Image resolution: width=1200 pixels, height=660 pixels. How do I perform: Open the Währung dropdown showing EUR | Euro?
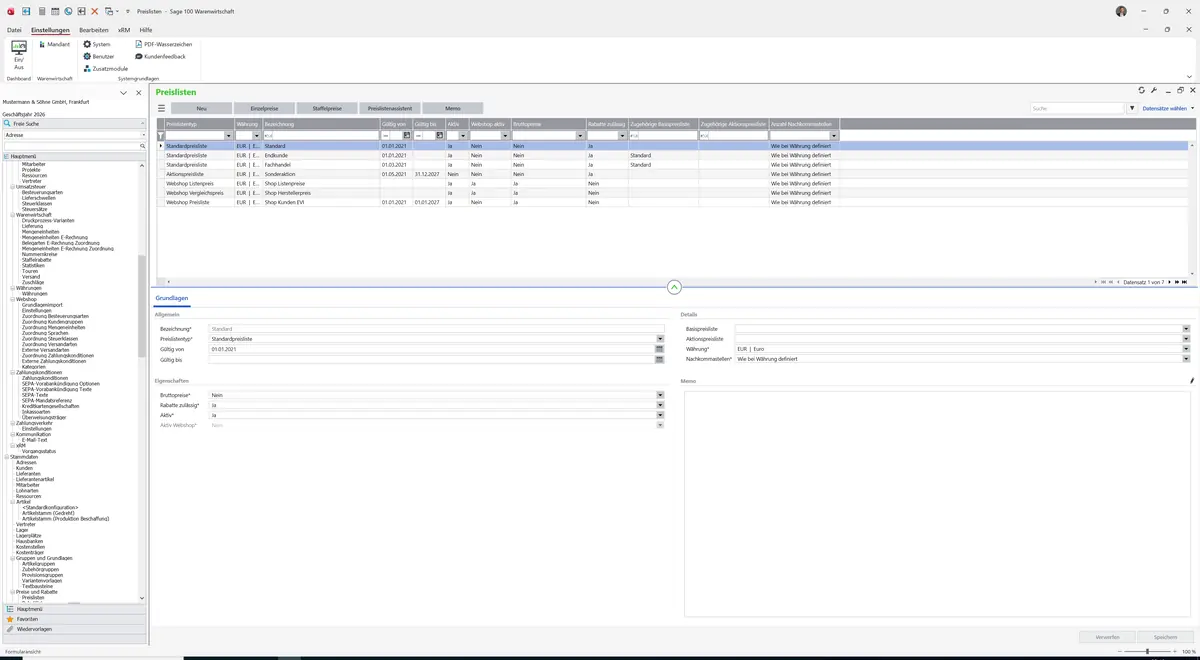coord(1186,349)
